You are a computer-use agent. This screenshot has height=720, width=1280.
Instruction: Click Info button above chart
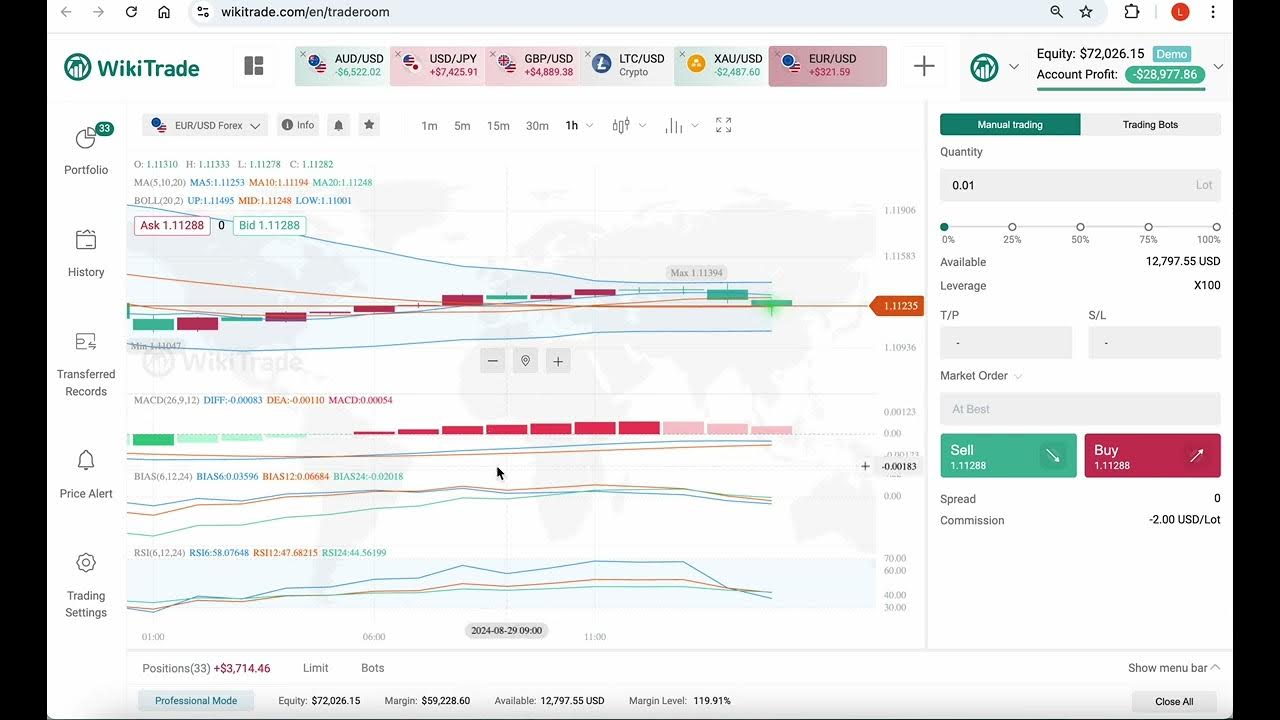tap(298, 125)
